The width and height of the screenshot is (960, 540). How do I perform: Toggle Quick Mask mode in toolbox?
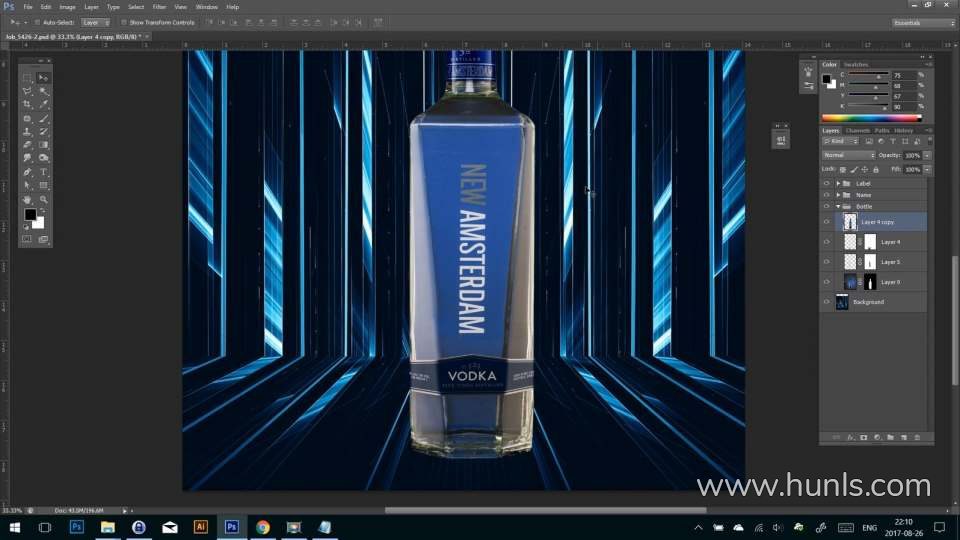pos(27,239)
